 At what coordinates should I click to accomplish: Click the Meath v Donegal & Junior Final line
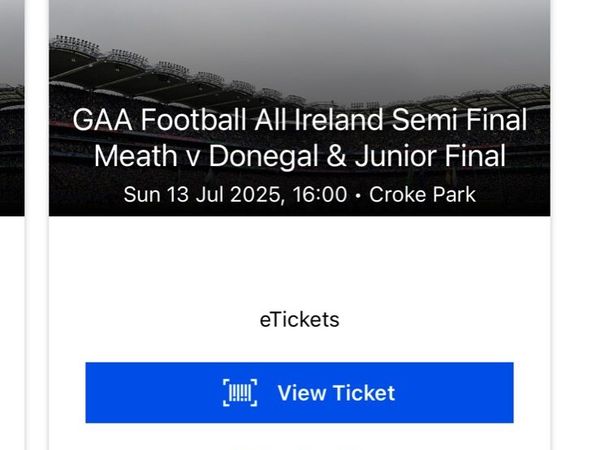pos(300,156)
